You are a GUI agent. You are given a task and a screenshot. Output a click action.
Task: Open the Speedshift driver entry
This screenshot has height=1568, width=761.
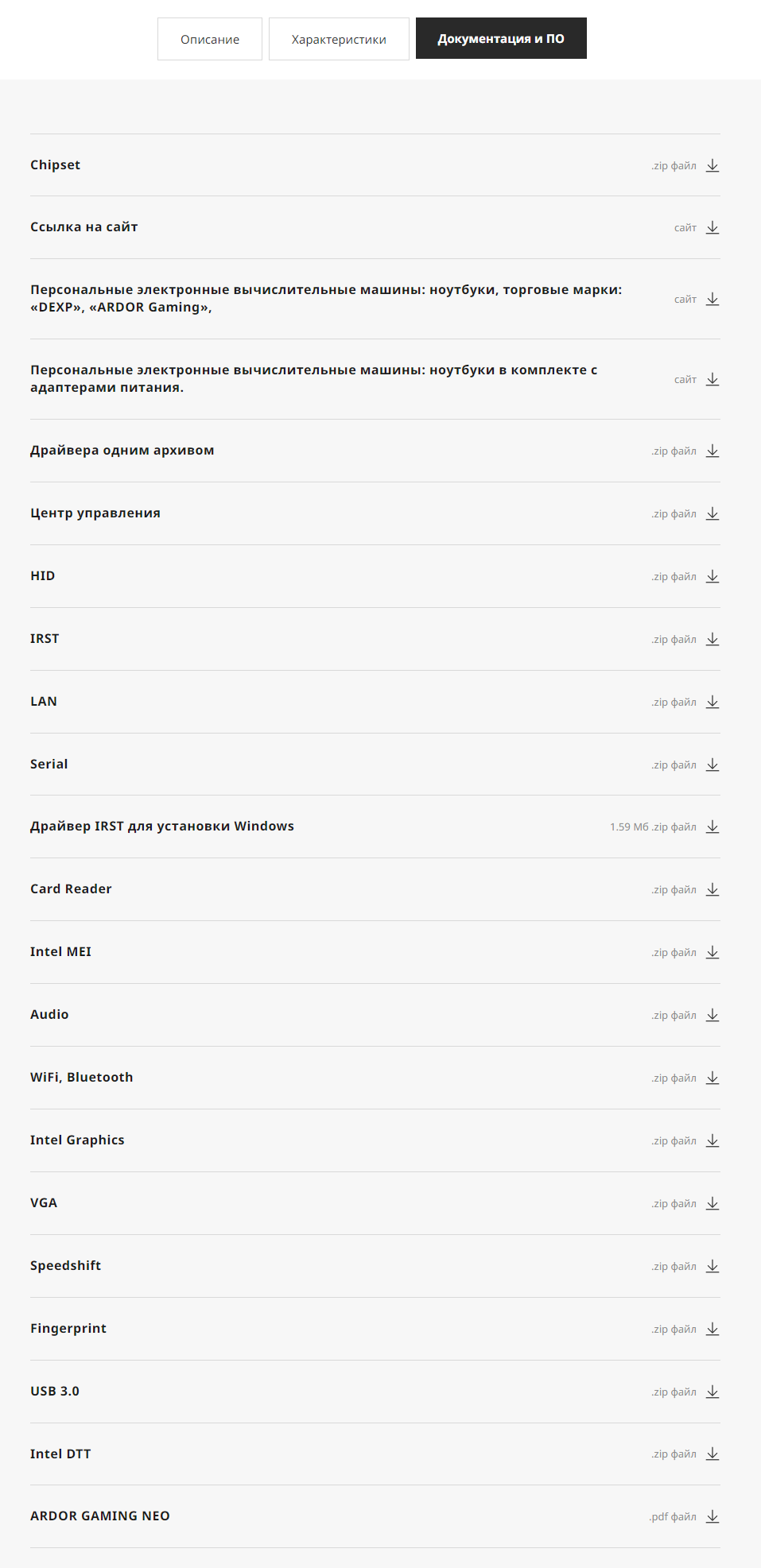tap(66, 1266)
